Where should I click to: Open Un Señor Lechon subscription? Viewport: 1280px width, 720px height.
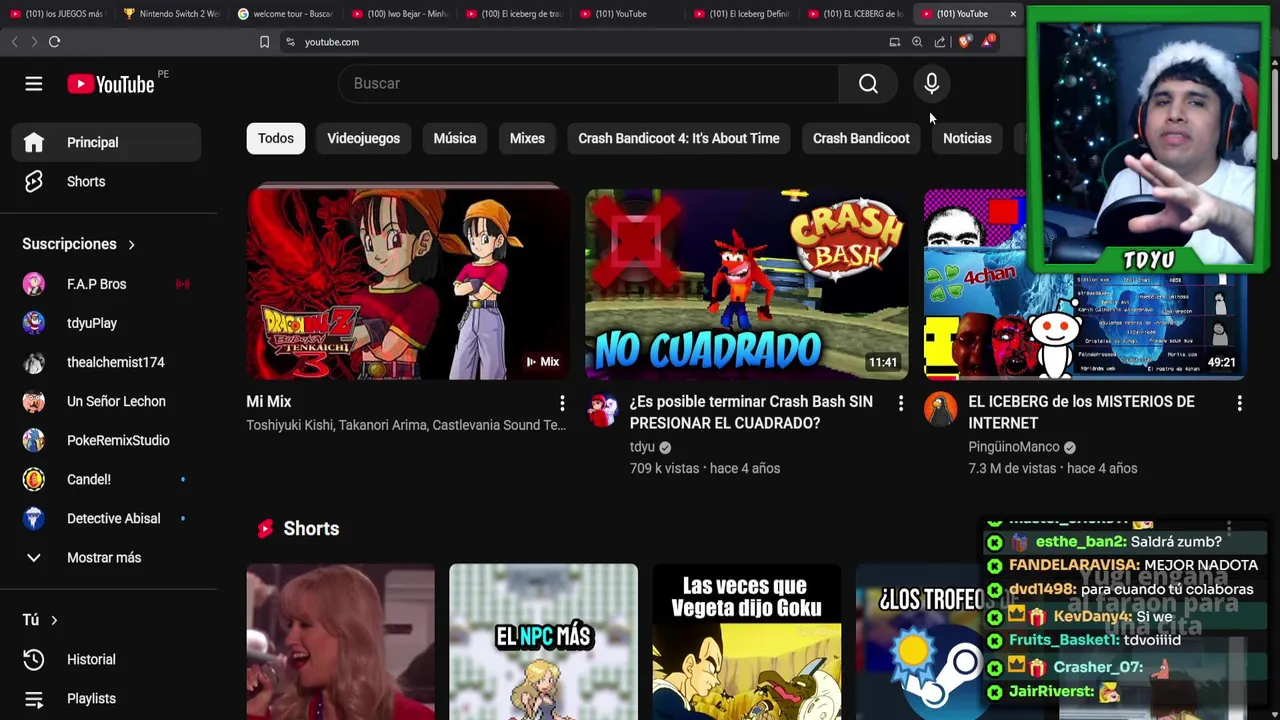point(106,401)
